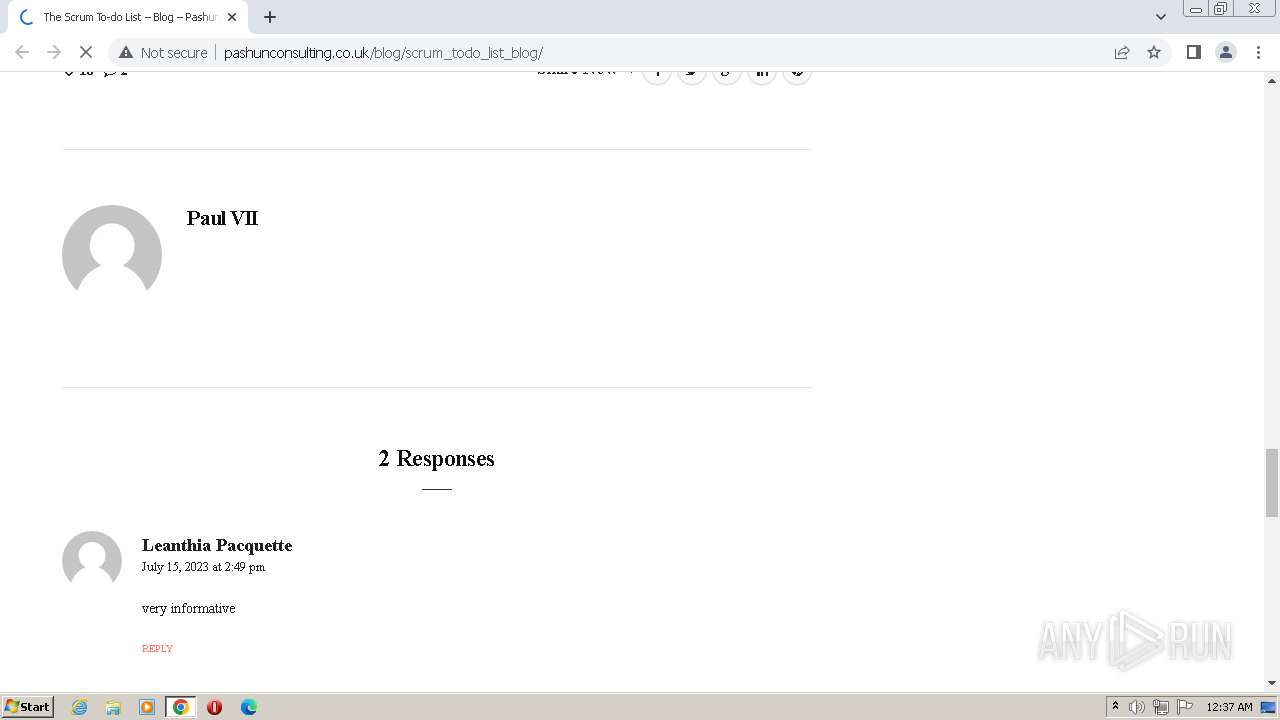Open the July 15, 2023 comment permalink
Image resolution: width=1280 pixels, height=720 pixels.
(x=203, y=567)
